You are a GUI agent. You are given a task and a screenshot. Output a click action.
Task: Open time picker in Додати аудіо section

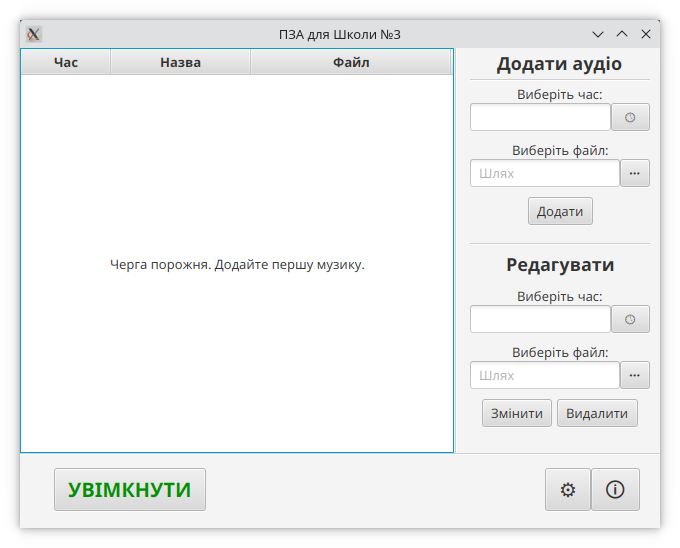[630, 118]
